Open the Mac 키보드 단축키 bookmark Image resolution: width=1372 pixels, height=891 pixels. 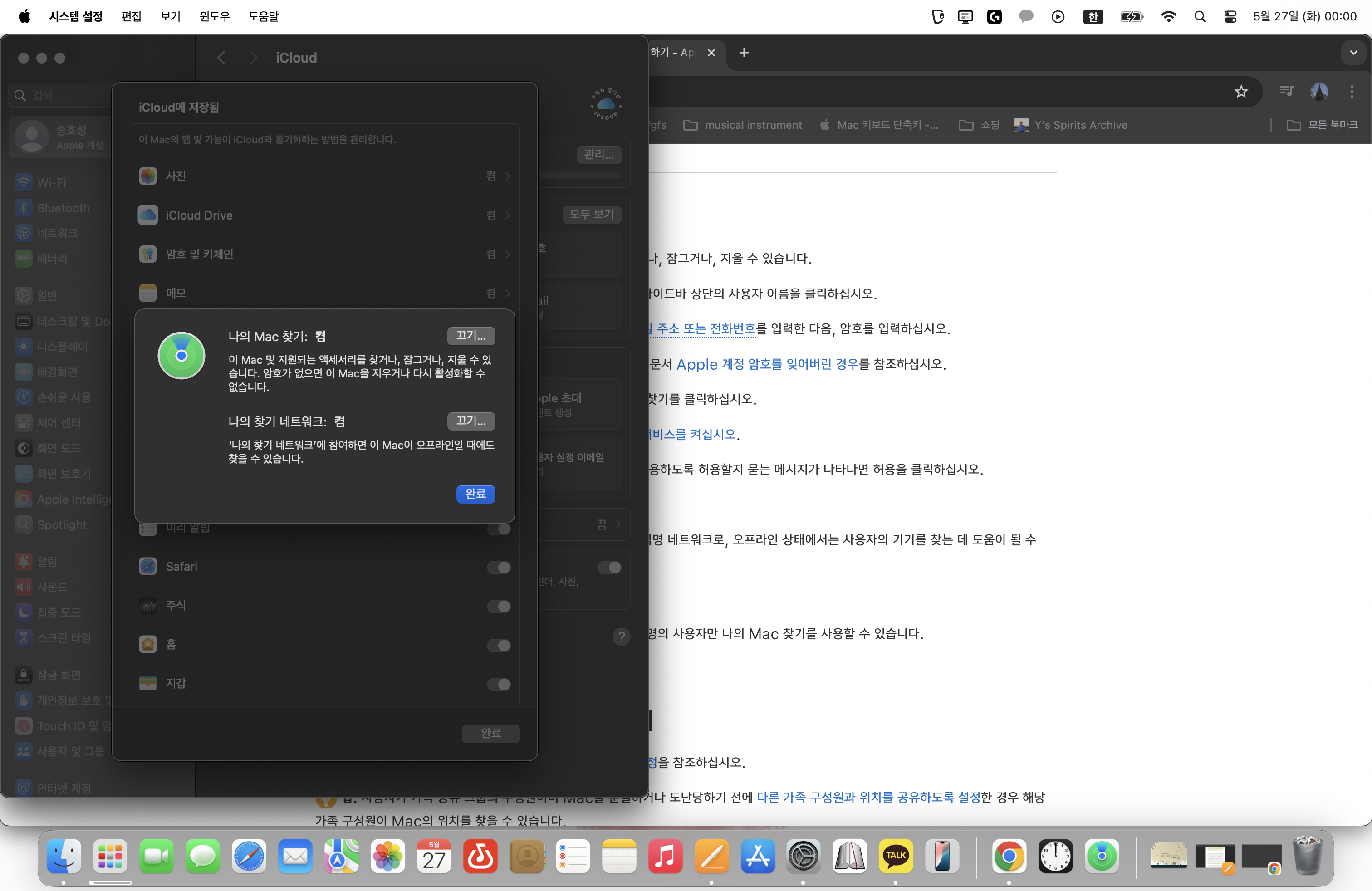880,125
